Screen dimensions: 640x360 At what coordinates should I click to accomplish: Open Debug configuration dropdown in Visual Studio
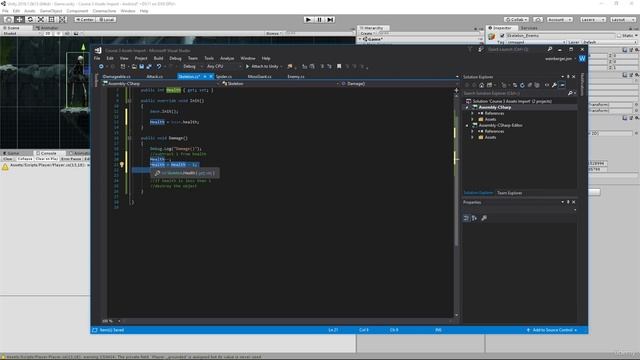[x=192, y=66]
